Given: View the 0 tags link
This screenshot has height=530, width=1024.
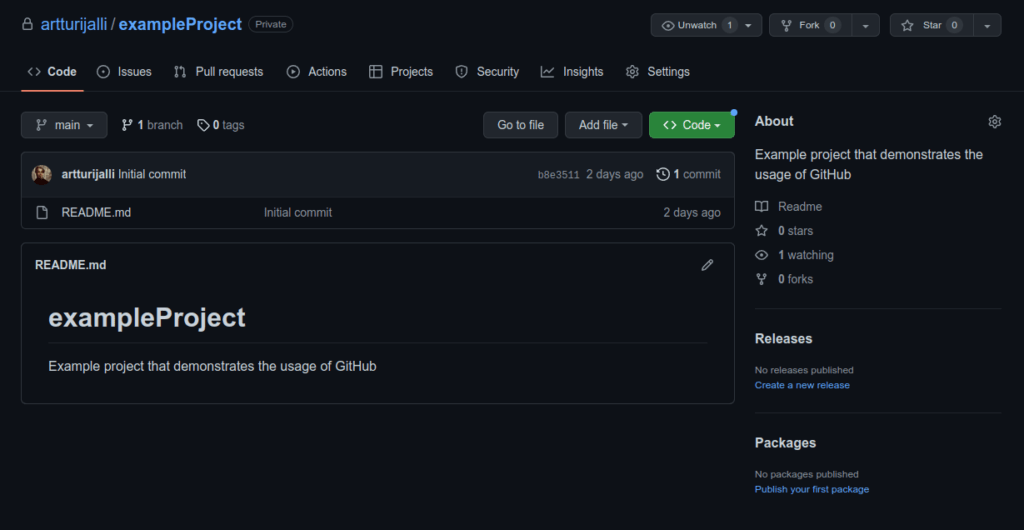Looking at the screenshot, I should click(x=221, y=125).
